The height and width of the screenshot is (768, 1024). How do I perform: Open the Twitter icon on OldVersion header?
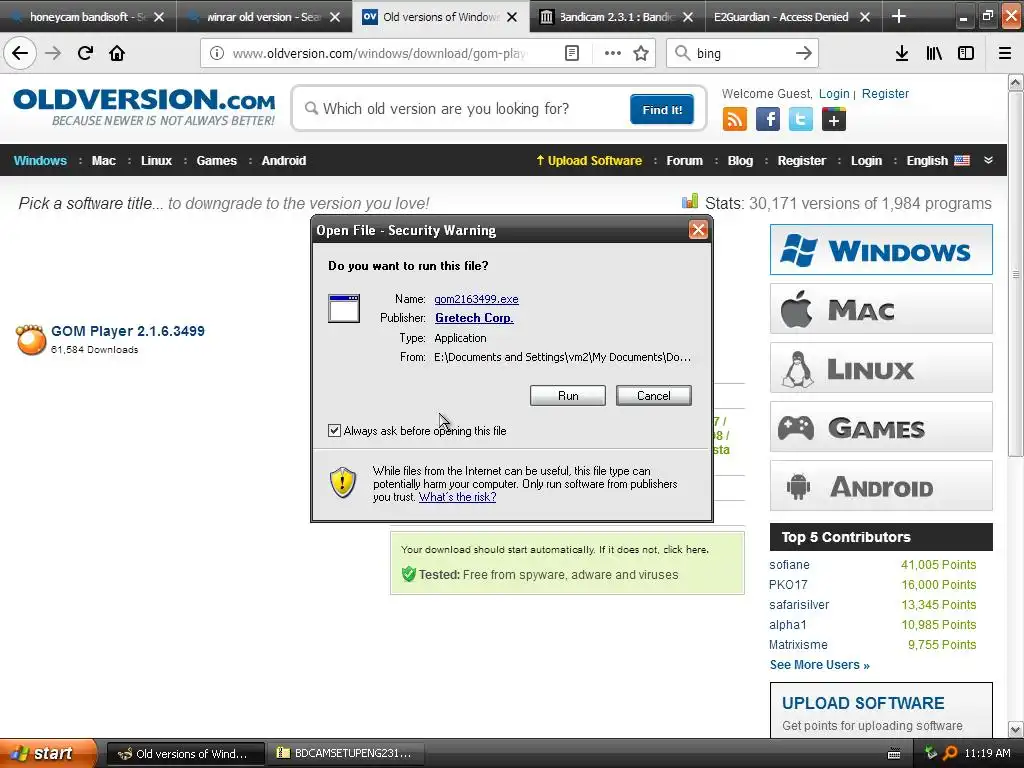tap(801, 120)
